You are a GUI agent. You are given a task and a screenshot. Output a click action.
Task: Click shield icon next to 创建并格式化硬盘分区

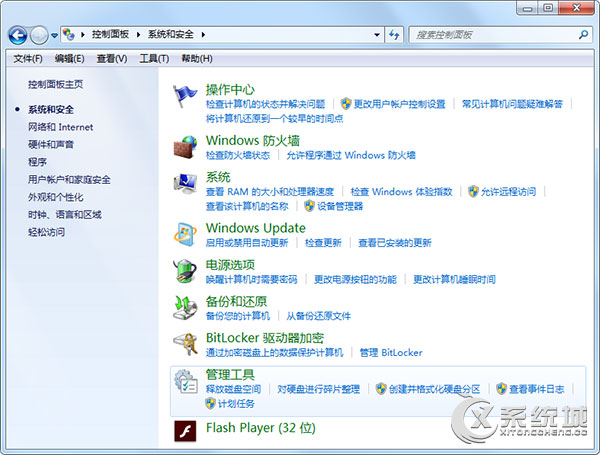tap(381, 389)
